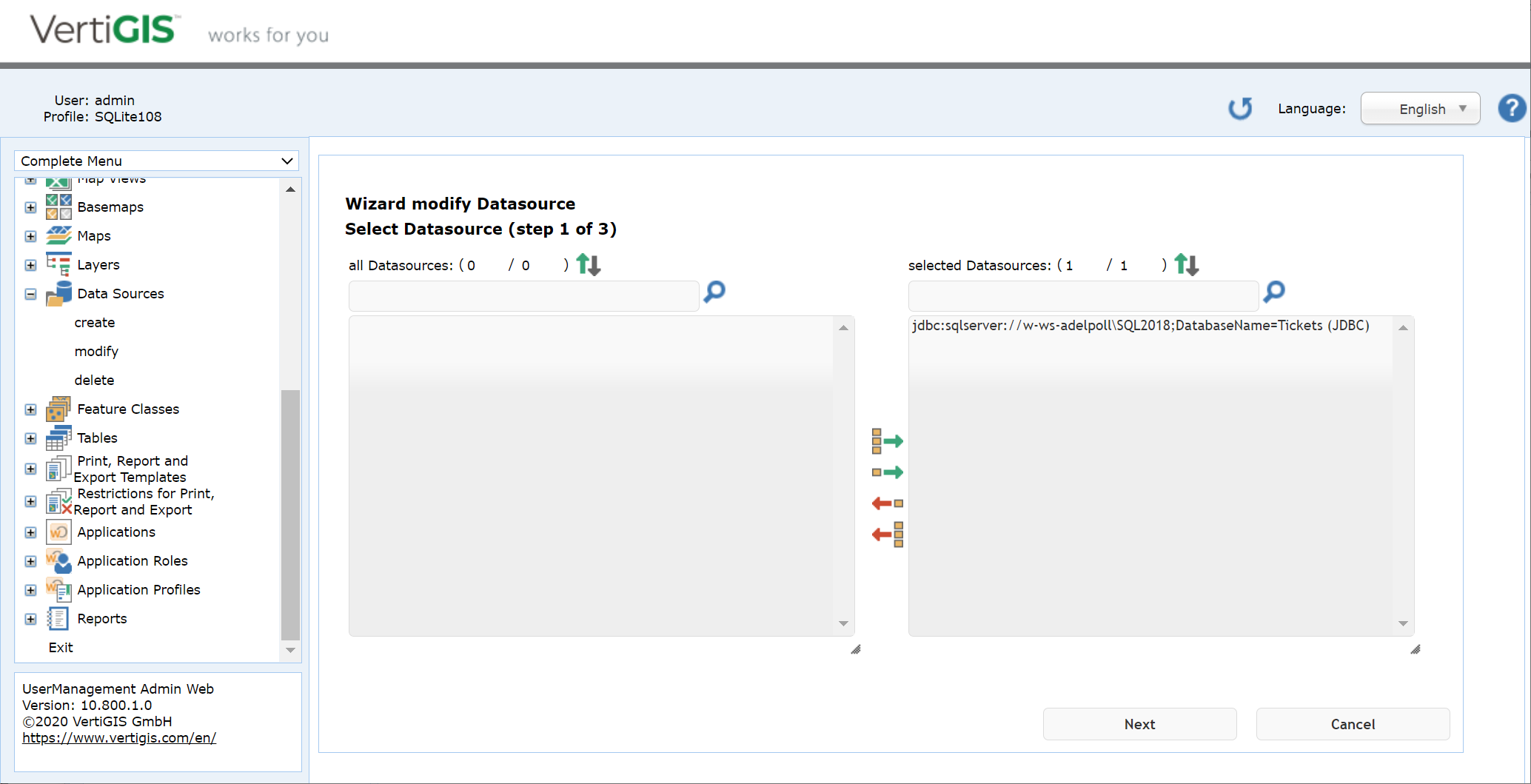Click the green sort arrows for all Datasources
Viewport: 1531px width, 784px height.
[587, 264]
